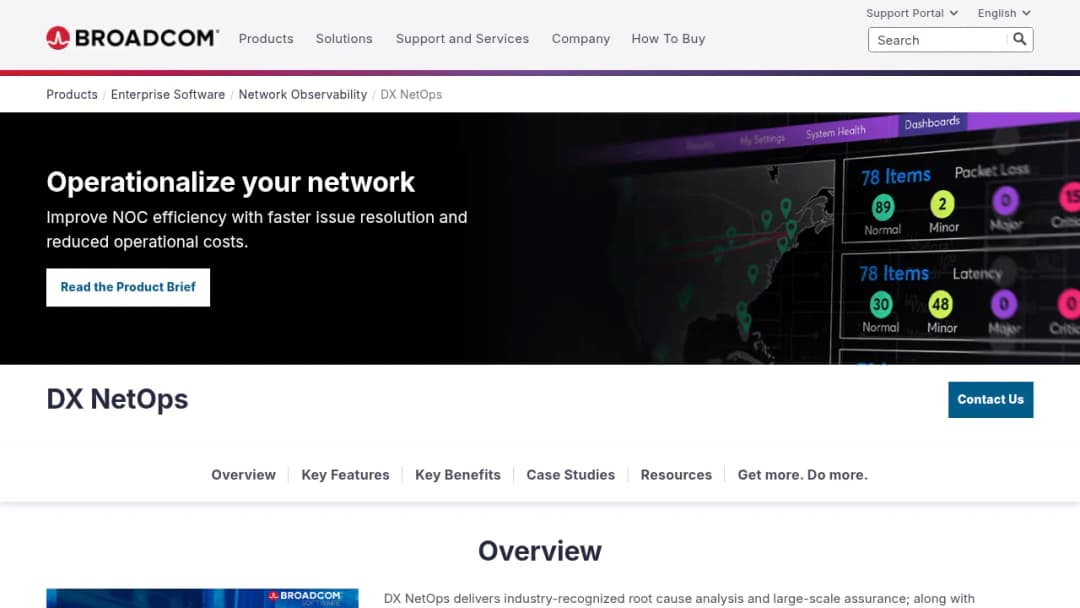Image resolution: width=1080 pixels, height=608 pixels.
Task: Expand the English language dropdown
Action: [x=1004, y=13]
